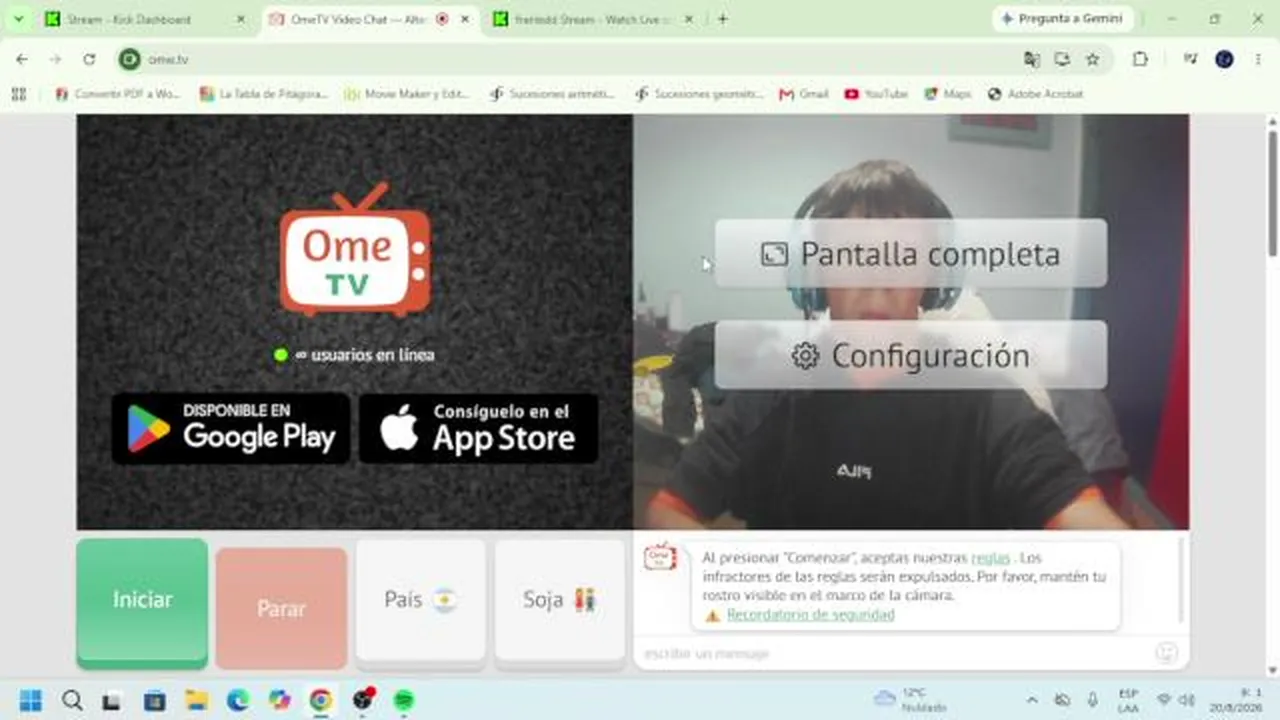Viewport: 1280px width, 720px height.
Task: Open the YouTube bookmark
Action: pyautogui.click(x=876, y=94)
